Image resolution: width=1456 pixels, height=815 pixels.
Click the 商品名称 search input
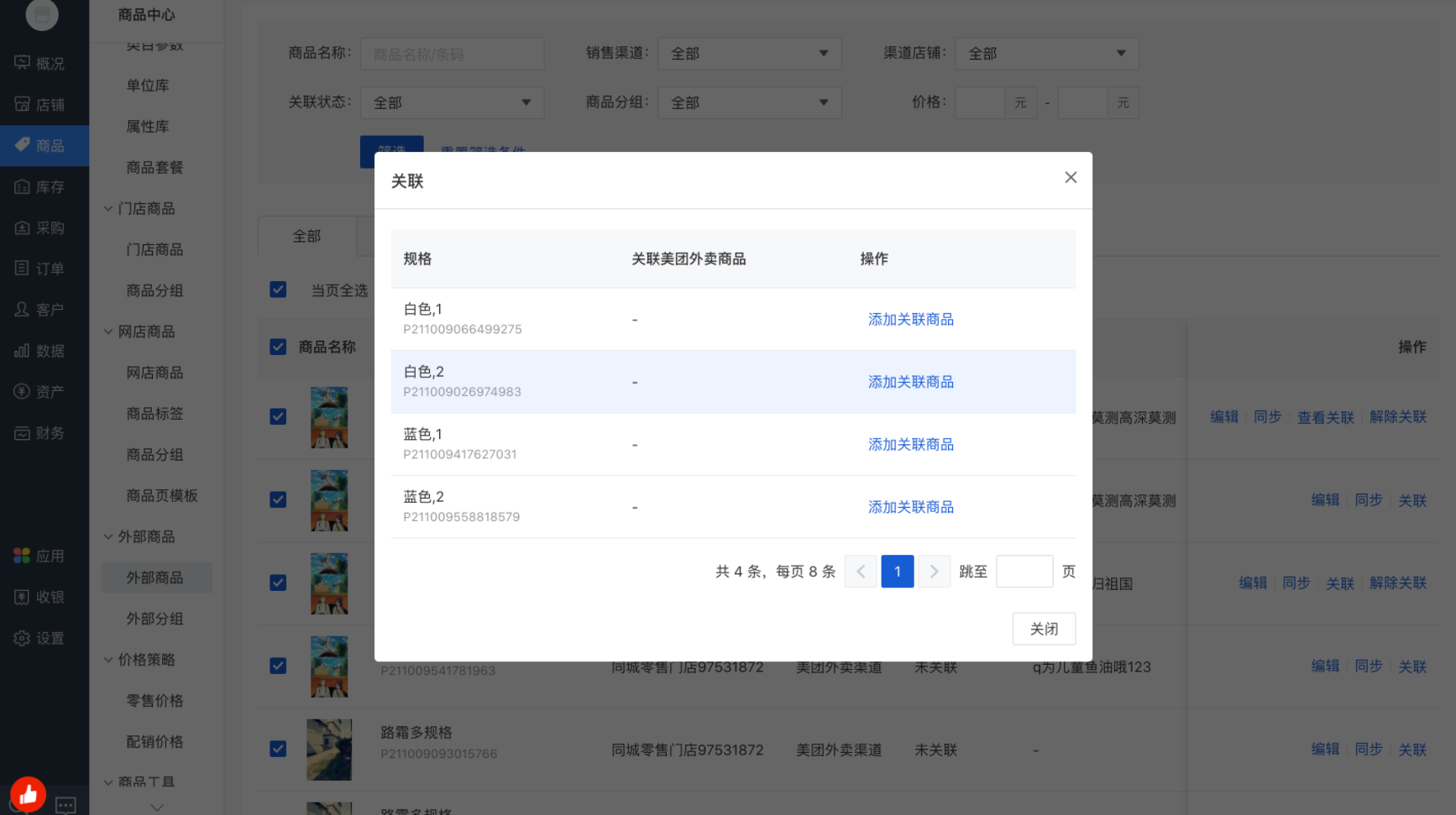pyautogui.click(x=452, y=54)
